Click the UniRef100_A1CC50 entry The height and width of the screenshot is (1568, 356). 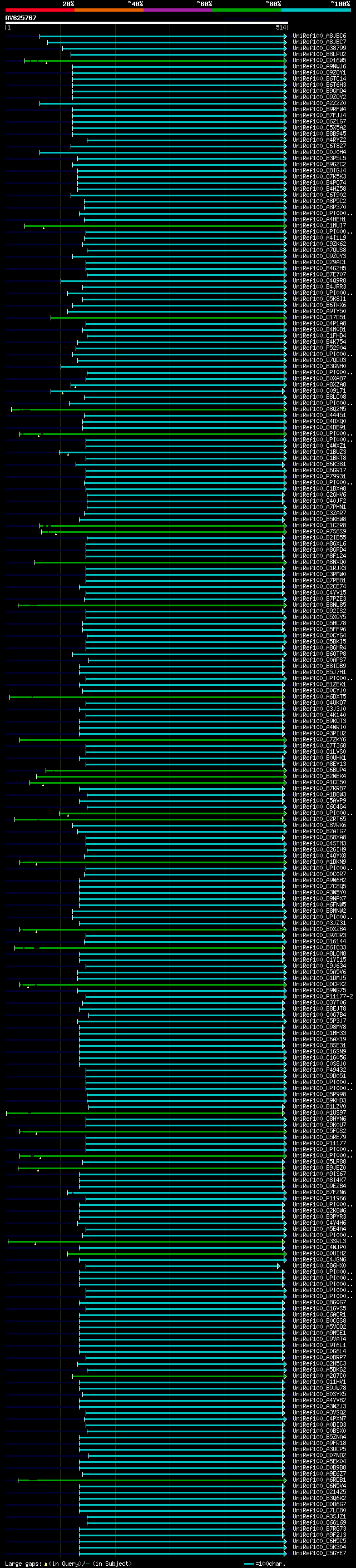click(319, 782)
